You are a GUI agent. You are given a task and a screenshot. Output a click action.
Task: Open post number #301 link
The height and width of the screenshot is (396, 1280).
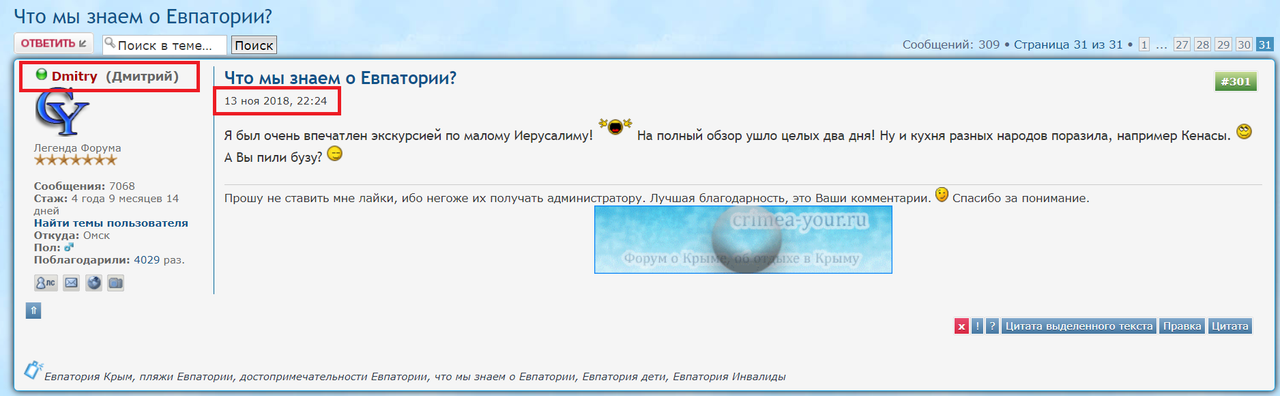pyautogui.click(x=1235, y=82)
